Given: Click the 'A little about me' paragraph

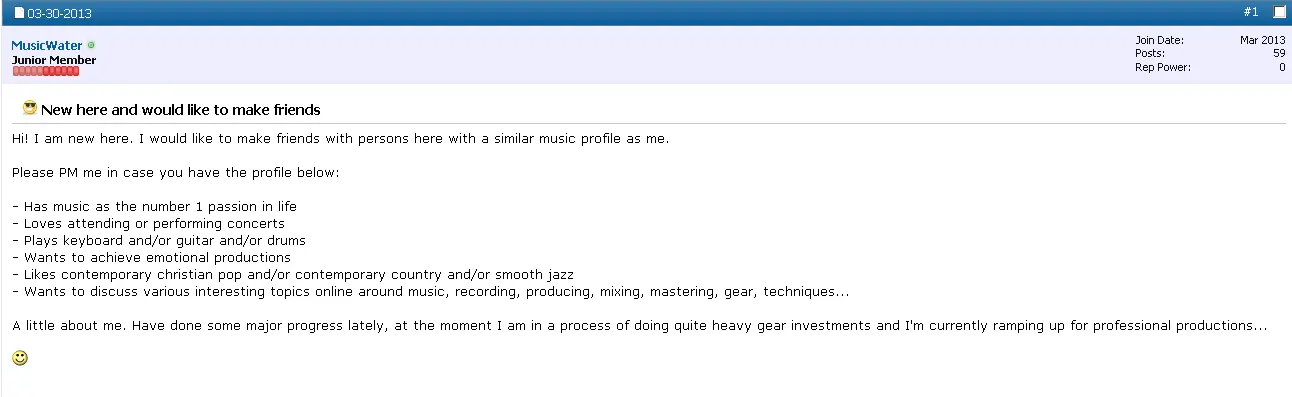Looking at the screenshot, I should (640, 326).
